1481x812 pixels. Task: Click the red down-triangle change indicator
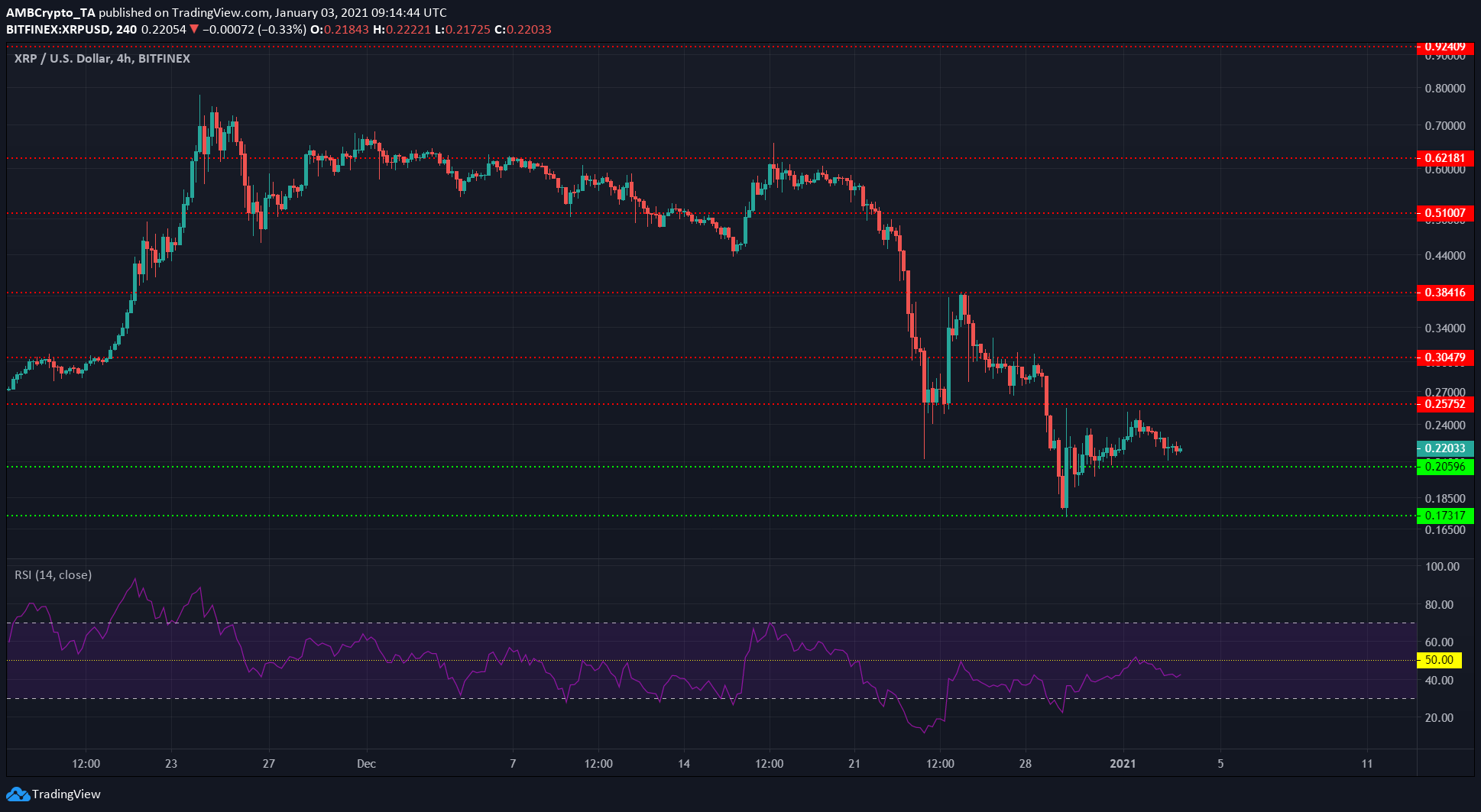(194, 30)
